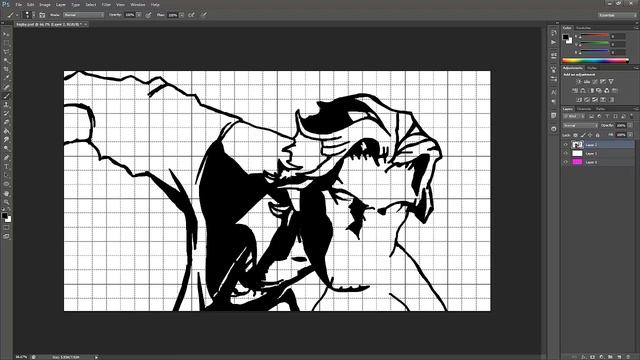640x360 pixels.
Task: Switch to the Channels tab
Action: pyautogui.click(x=584, y=109)
